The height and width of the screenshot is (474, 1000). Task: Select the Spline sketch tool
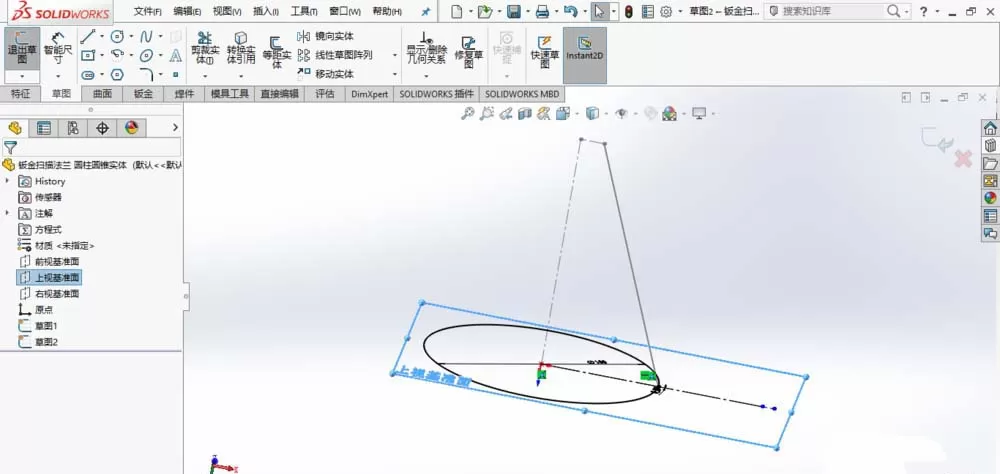point(146,36)
